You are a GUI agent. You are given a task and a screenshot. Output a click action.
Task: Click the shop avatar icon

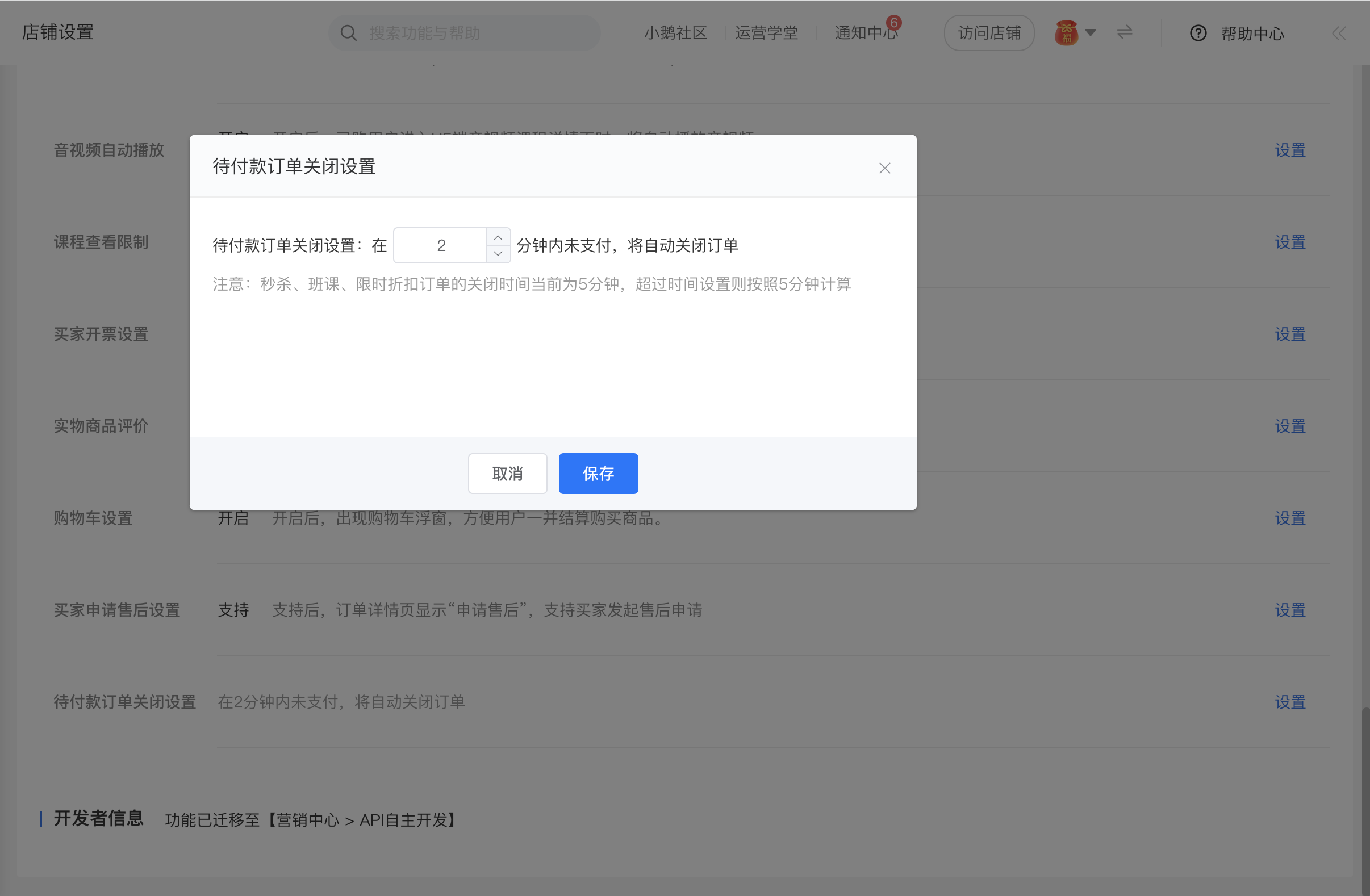click(1066, 33)
